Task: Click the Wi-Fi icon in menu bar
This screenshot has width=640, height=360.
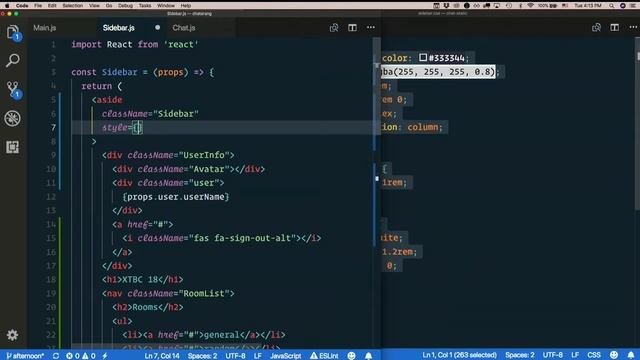Action: pos(530,6)
